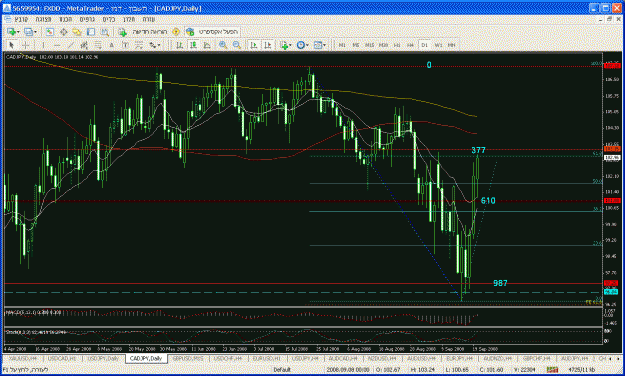Click the New Order button (הוראה חדשה)

click(x=143, y=32)
